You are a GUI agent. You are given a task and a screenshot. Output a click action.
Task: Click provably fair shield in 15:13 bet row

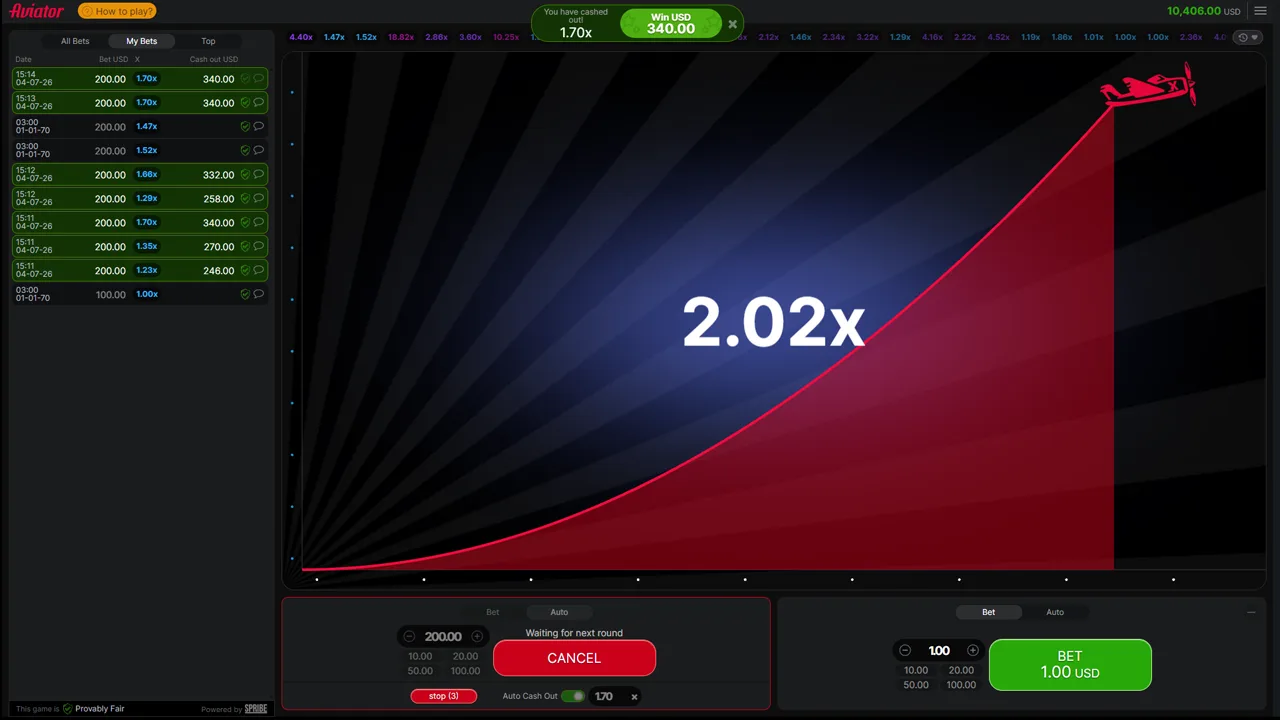tap(245, 102)
